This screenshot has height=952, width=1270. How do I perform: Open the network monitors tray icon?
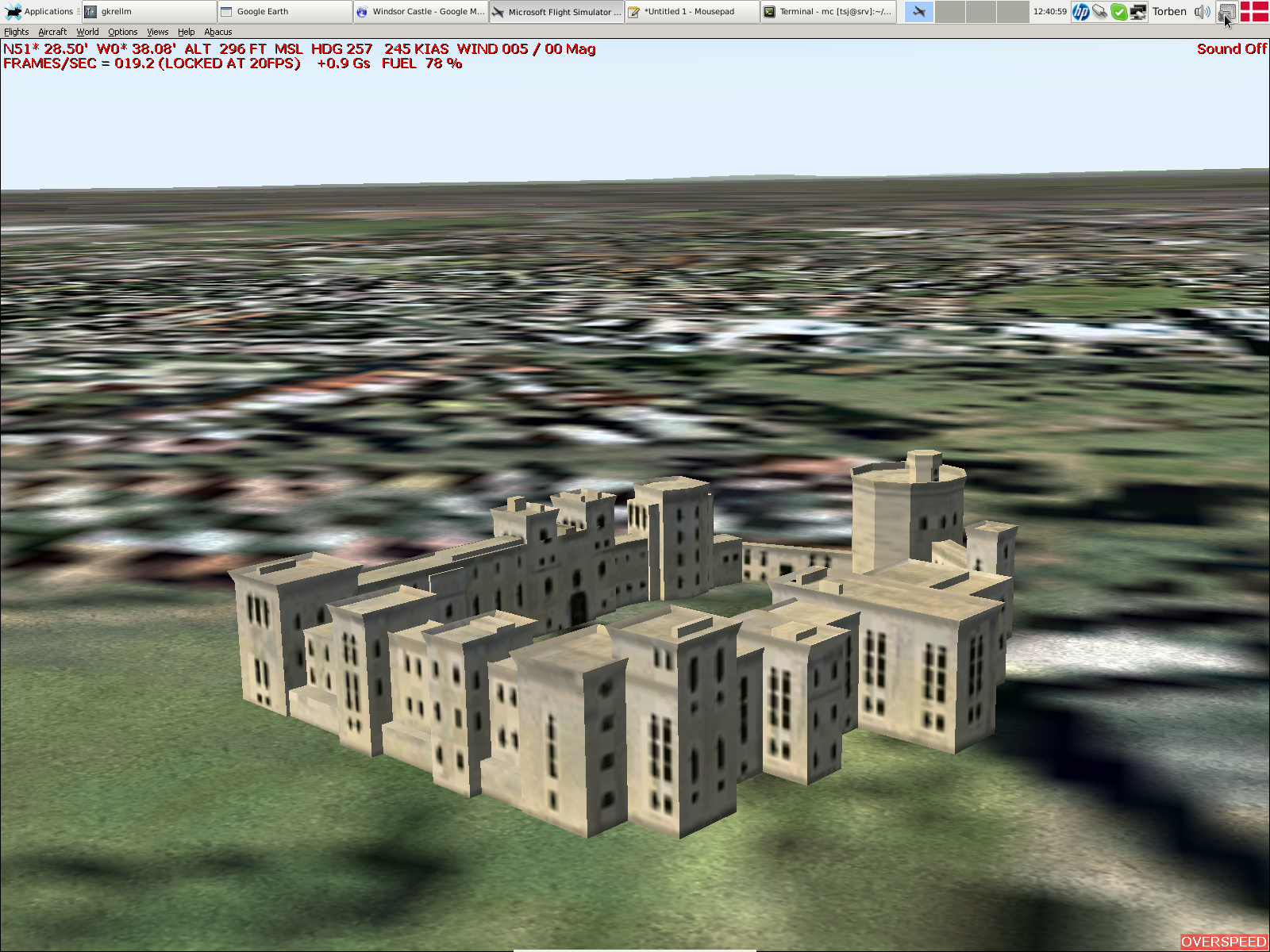pos(1137,11)
